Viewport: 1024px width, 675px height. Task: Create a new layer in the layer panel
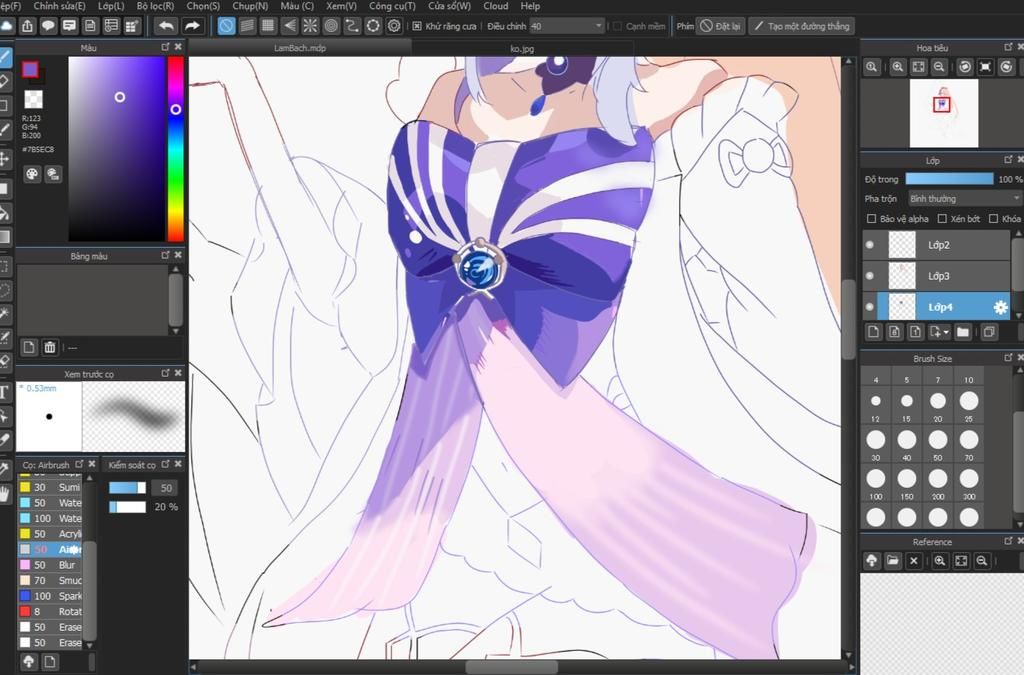pyautogui.click(x=873, y=332)
